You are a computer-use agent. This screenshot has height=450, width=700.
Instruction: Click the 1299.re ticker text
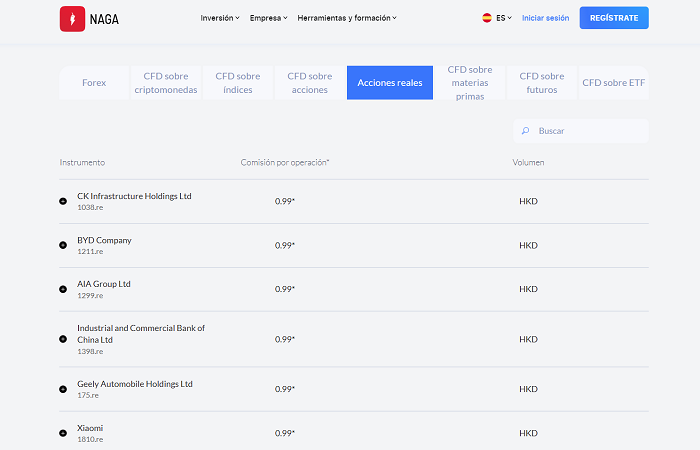point(90,296)
